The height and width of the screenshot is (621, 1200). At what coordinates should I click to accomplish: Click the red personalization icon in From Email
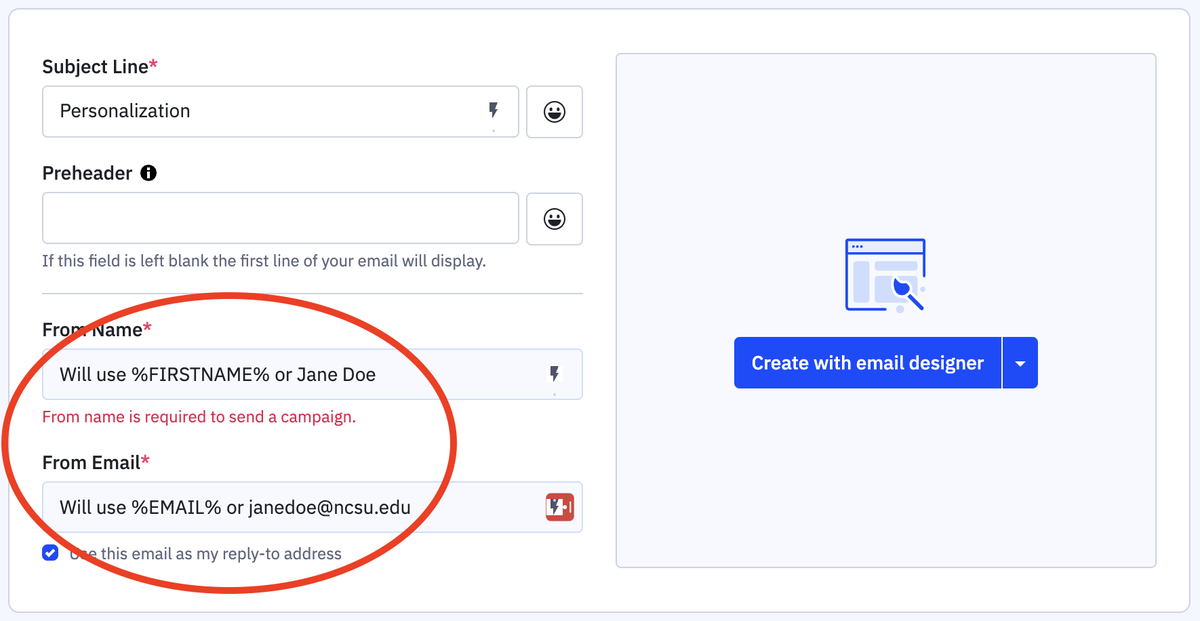[x=559, y=507]
